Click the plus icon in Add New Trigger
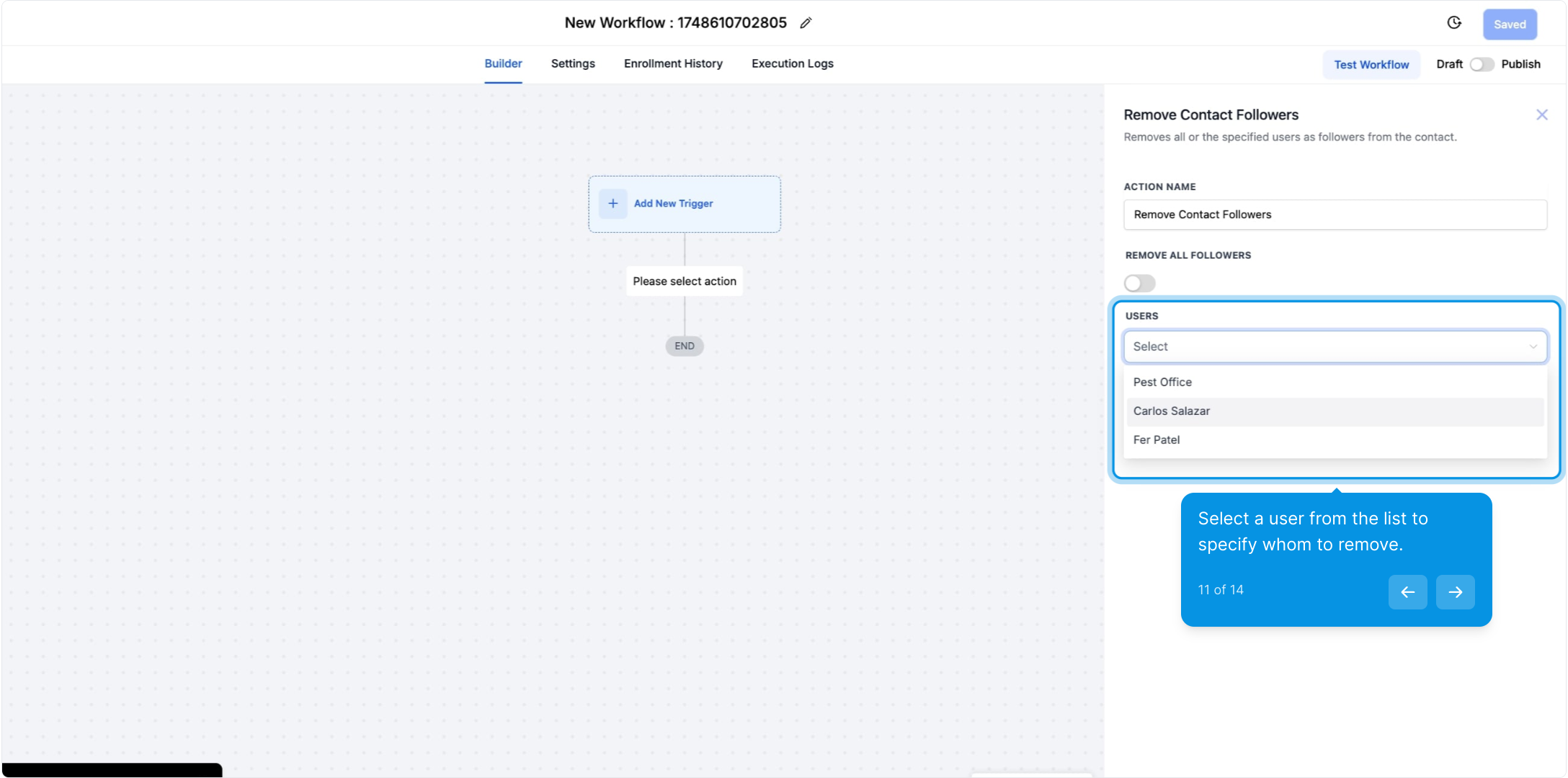 pos(612,204)
